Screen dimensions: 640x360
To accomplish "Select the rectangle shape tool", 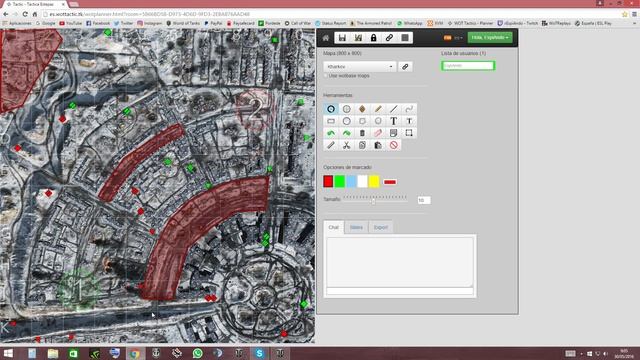I will coord(331,121).
